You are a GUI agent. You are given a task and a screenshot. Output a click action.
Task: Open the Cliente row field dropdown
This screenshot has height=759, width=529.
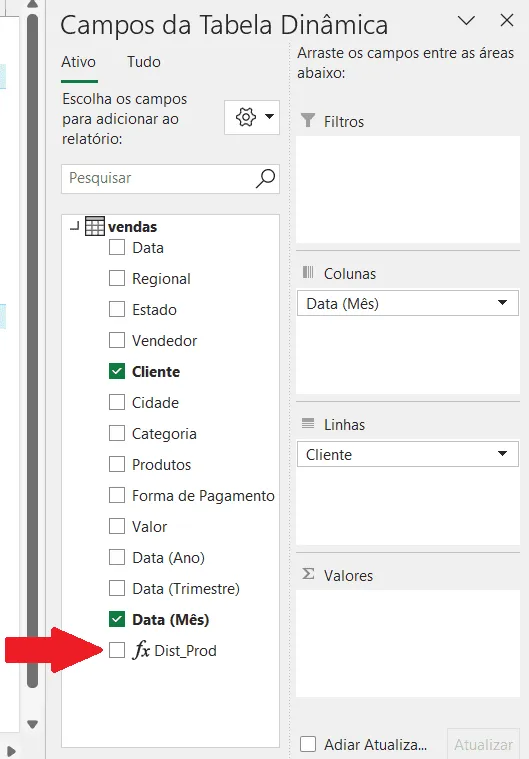click(x=502, y=454)
